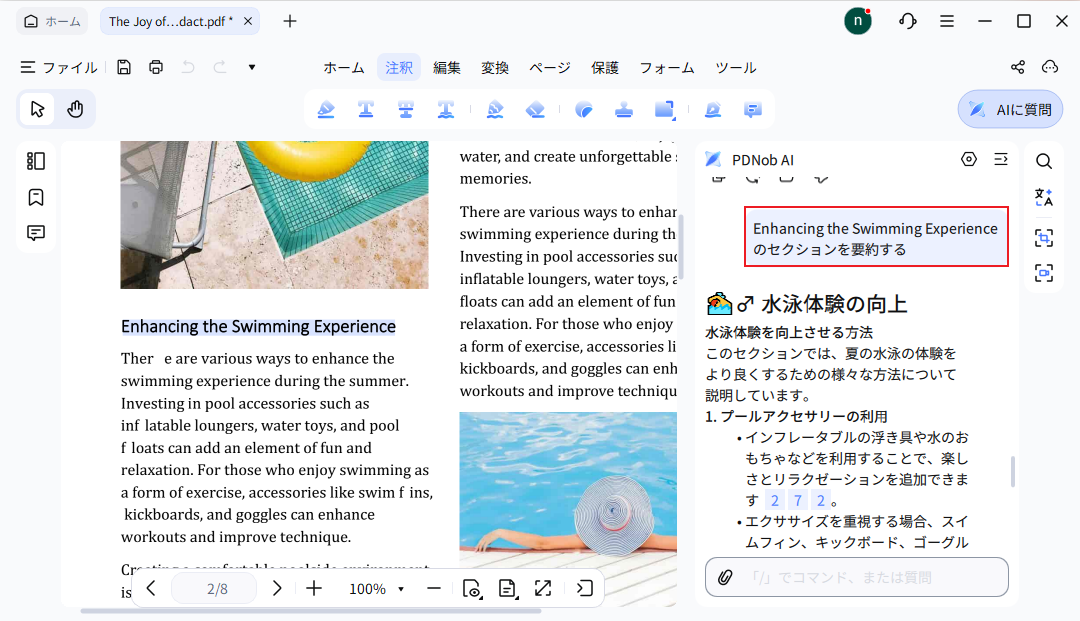1080x621 pixels.
Task: Open the 100% zoom level dropdown
Action: pyautogui.click(x=376, y=589)
